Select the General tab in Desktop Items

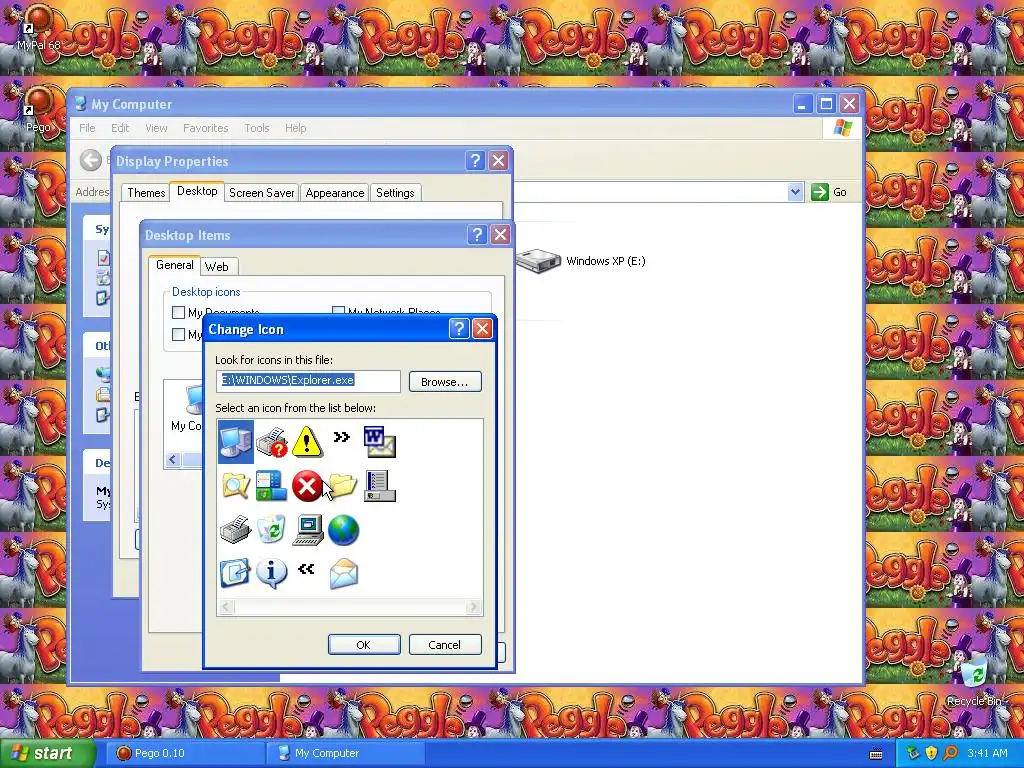pyautogui.click(x=174, y=265)
